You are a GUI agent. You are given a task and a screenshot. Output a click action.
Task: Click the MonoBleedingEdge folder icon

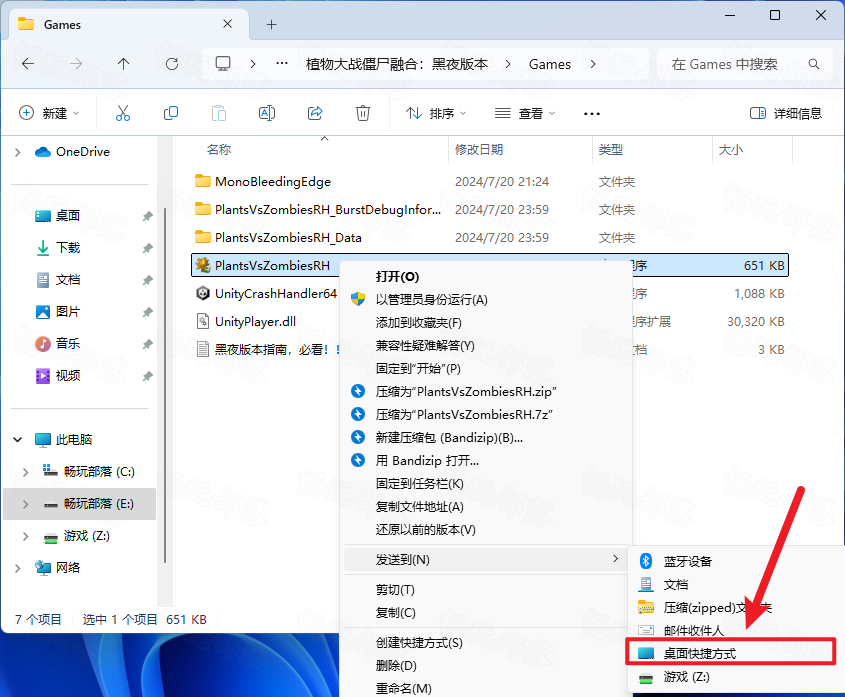203,181
